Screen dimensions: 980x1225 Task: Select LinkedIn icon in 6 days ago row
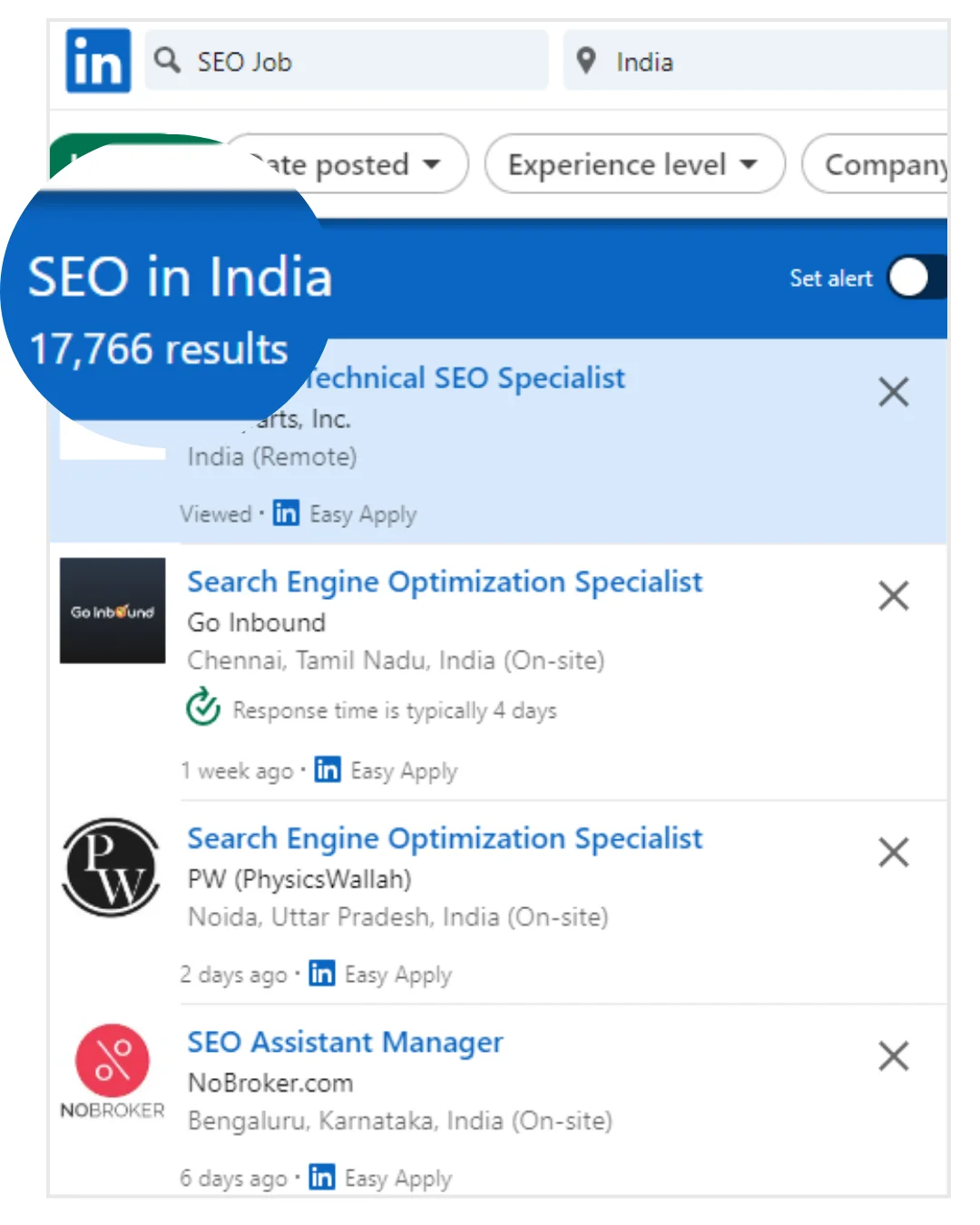click(x=321, y=1177)
